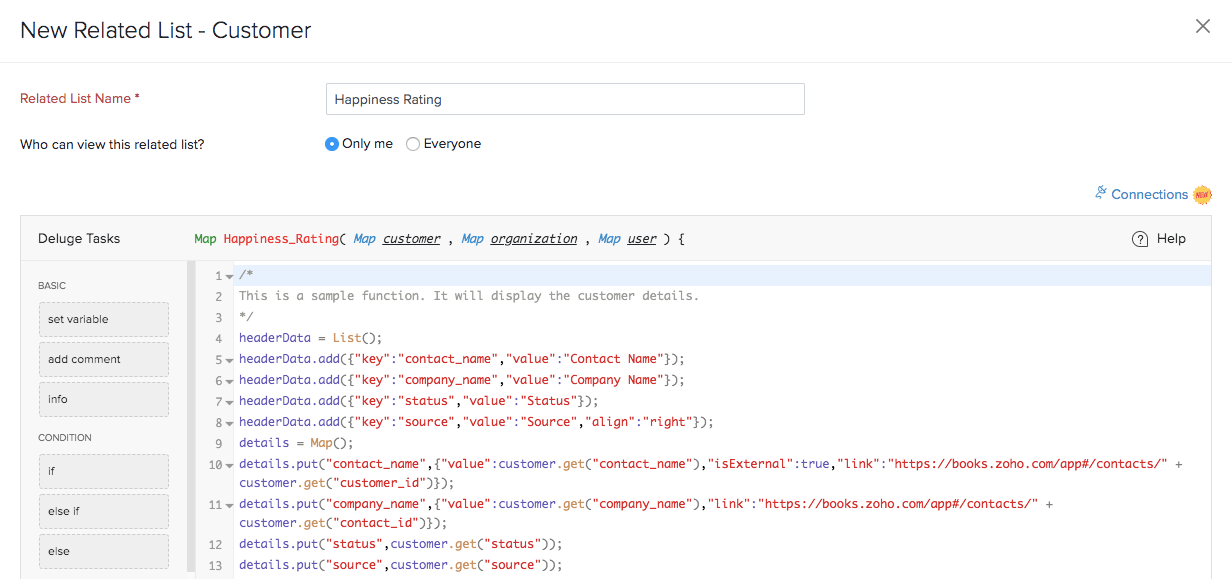Select the Everyone radio button
Screen dimensions: 1232x579
click(x=413, y=144)
